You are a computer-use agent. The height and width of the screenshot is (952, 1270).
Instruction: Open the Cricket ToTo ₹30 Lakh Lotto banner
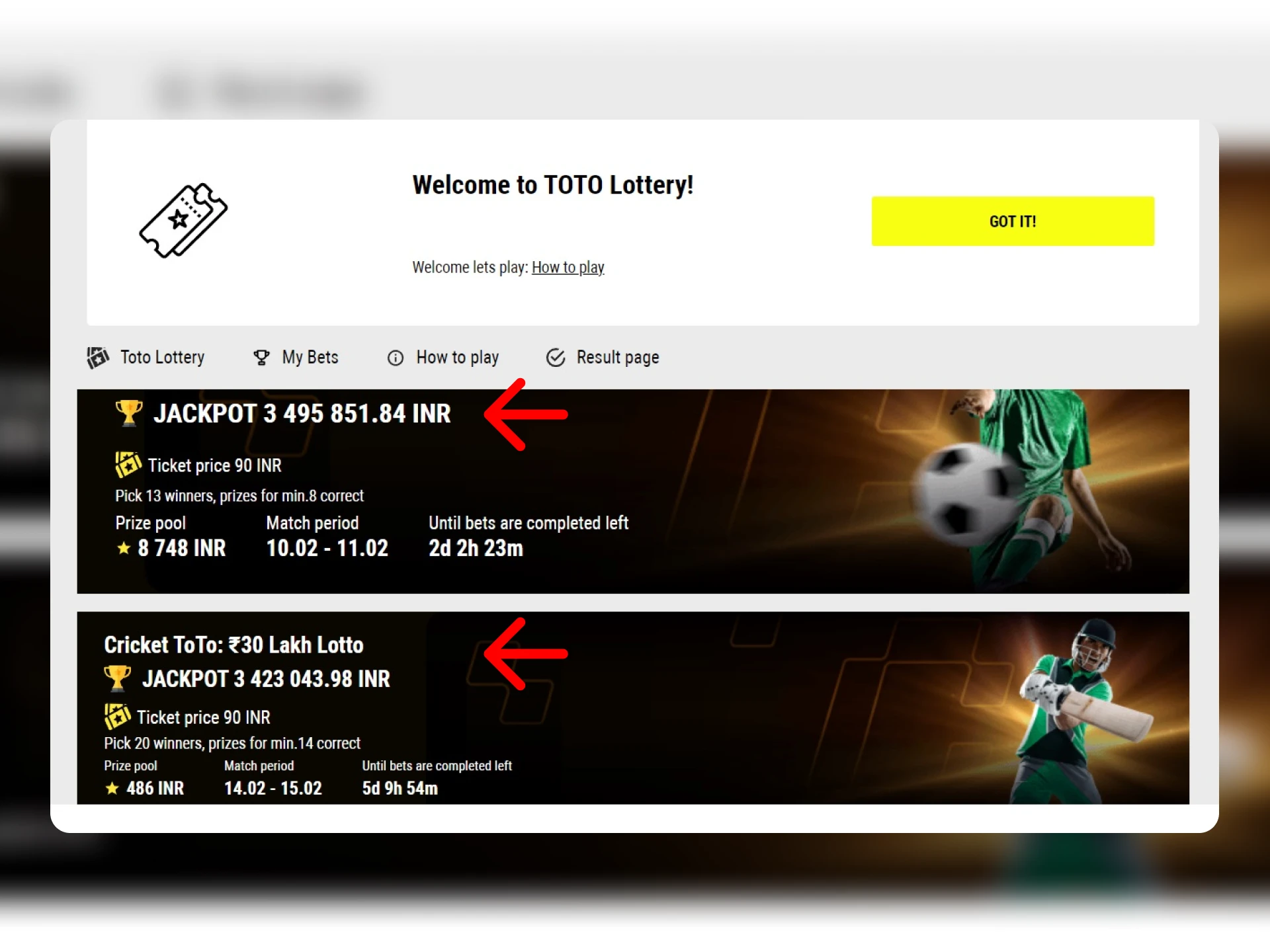[633, 708]
